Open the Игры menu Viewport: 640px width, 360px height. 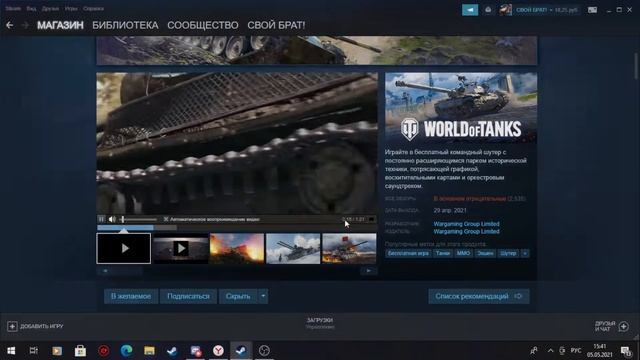click(71, 9)
